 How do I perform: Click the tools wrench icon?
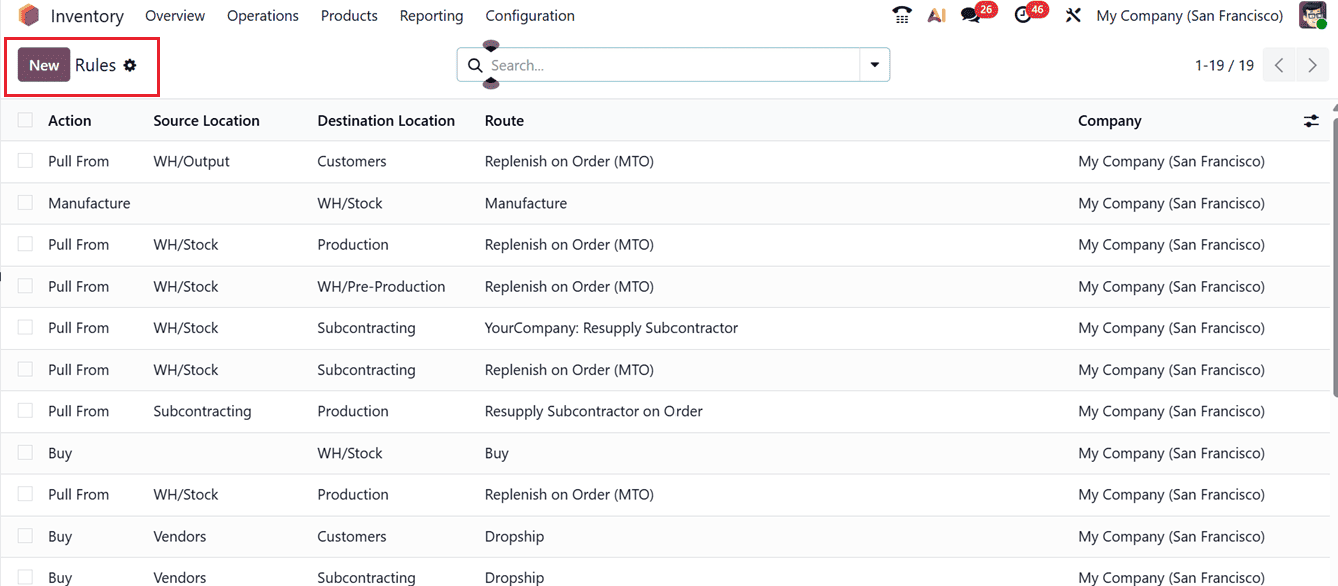[1072, 15]
